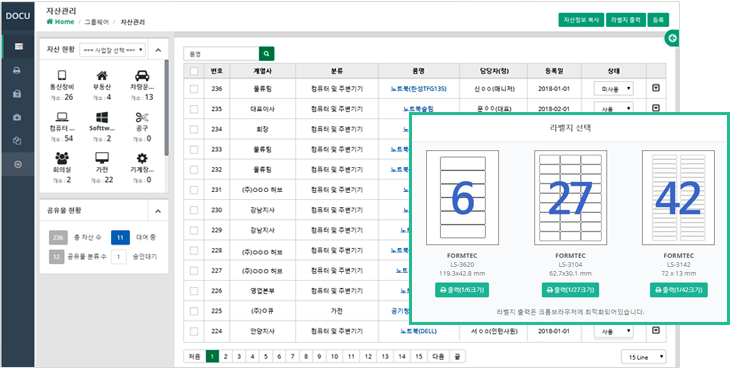Go to page 10
Image resolution: width=730 pixels, height=369 pixels.
pyautogui.click(x=334, y=356)
